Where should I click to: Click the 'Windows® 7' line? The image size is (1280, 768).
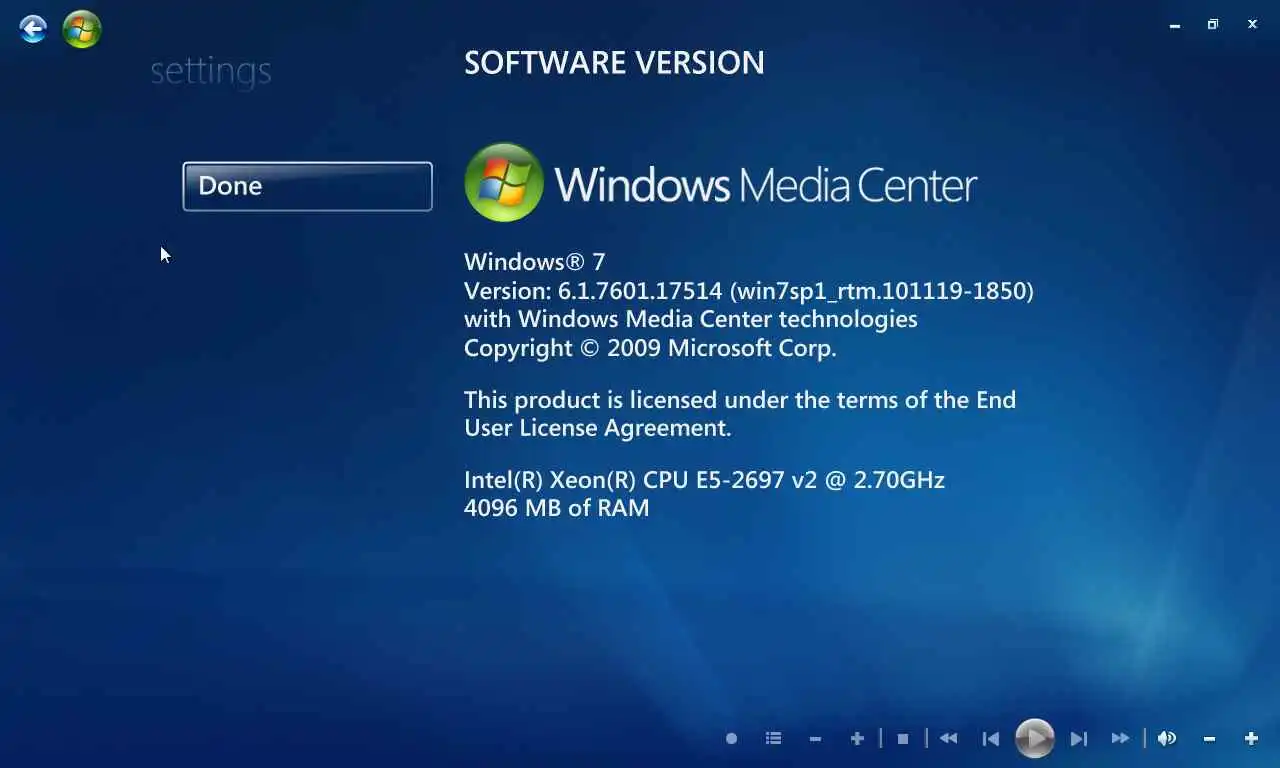pos(535,262)
